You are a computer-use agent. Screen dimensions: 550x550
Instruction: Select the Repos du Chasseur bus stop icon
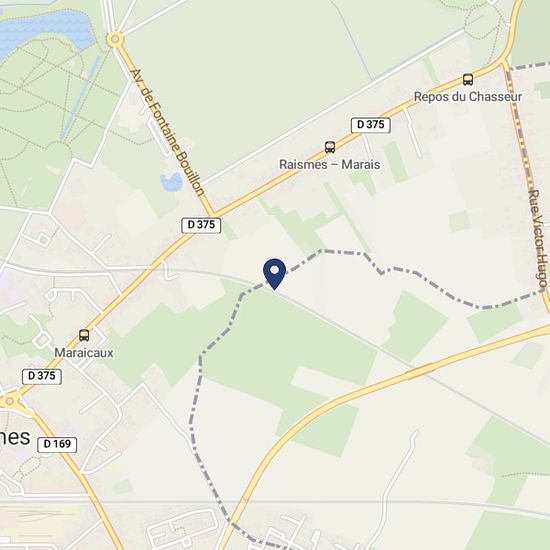468,80
